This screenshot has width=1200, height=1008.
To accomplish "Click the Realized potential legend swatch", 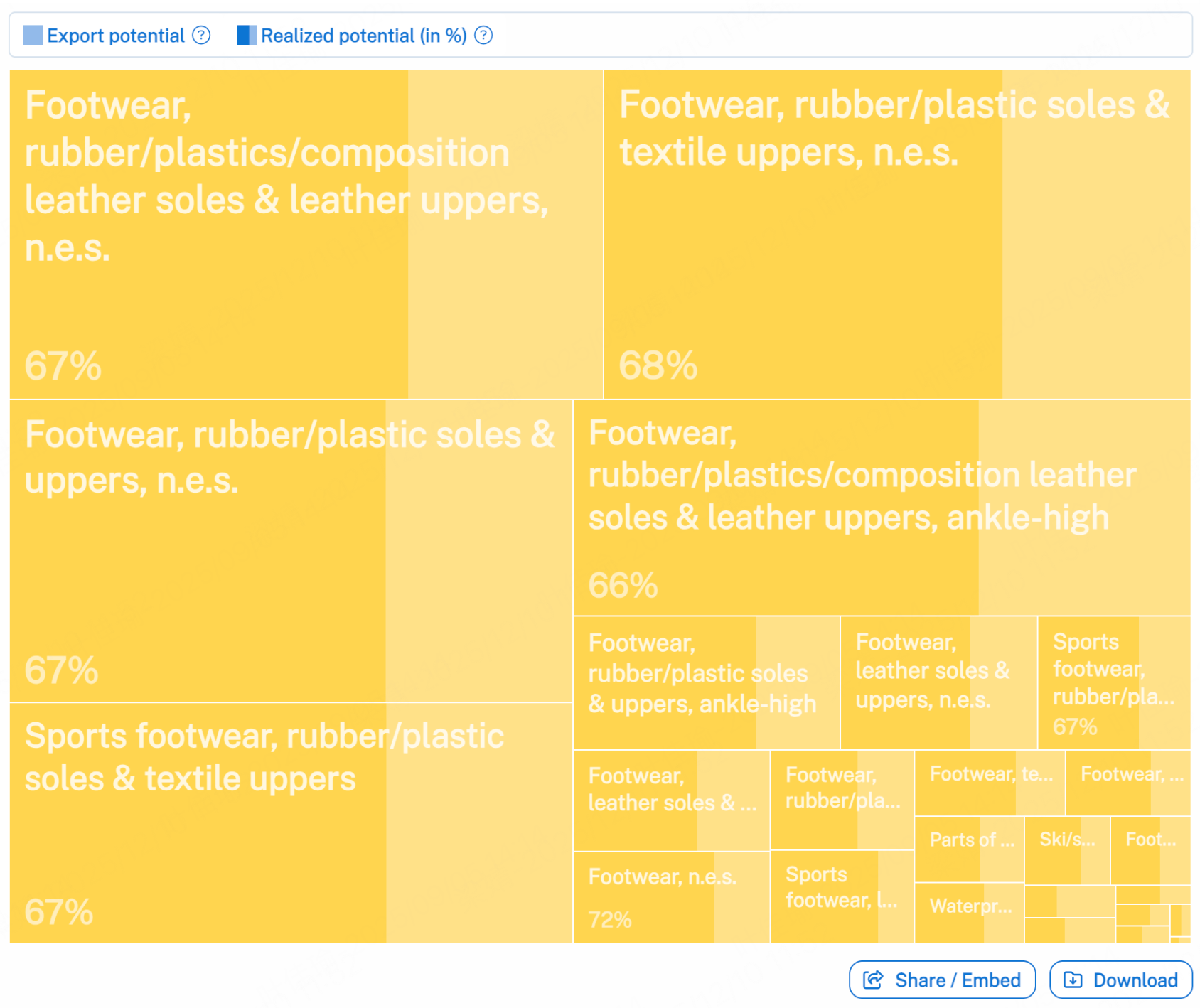I will coord(246,36).
